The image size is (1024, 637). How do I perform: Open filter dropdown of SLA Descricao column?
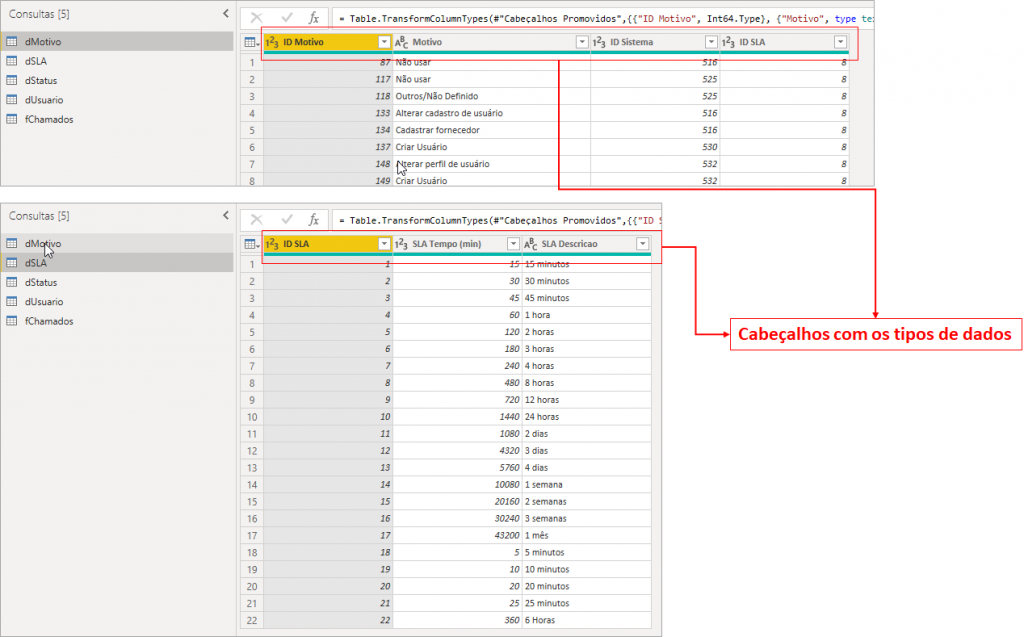pyautogui.click(x=643, y=244)
